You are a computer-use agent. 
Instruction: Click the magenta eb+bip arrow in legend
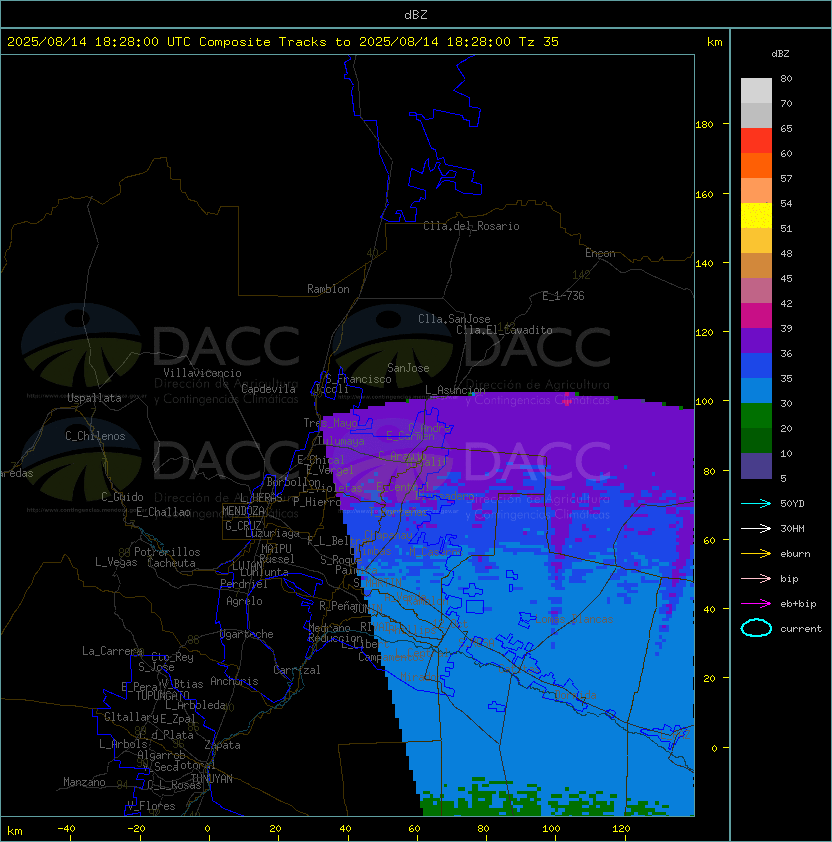point(756,604)
